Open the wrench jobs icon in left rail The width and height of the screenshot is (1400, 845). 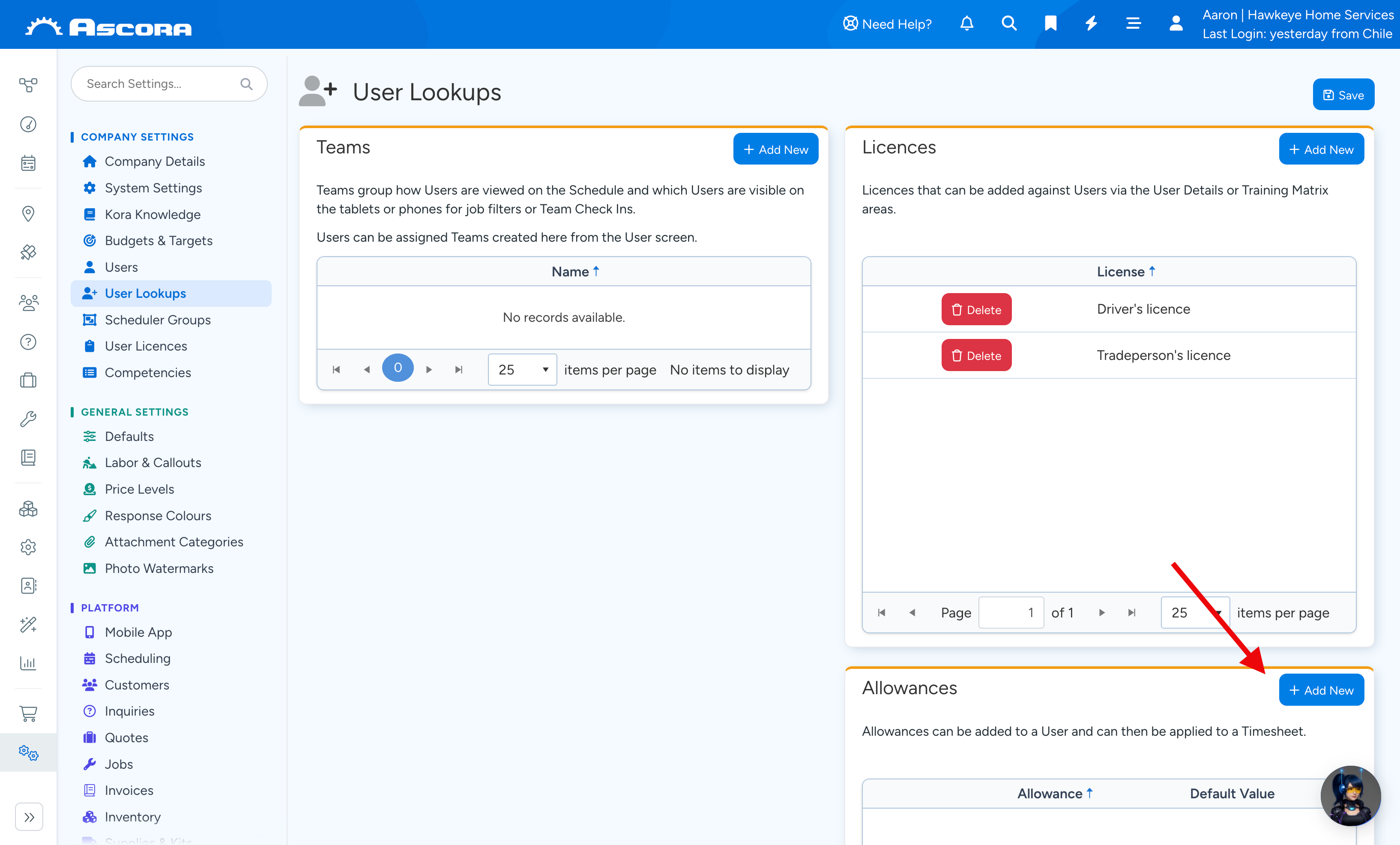28,420
